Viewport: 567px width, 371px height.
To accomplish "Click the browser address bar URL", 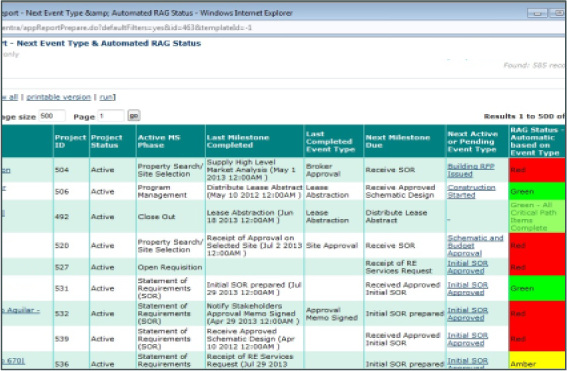I will pos(127,28).
